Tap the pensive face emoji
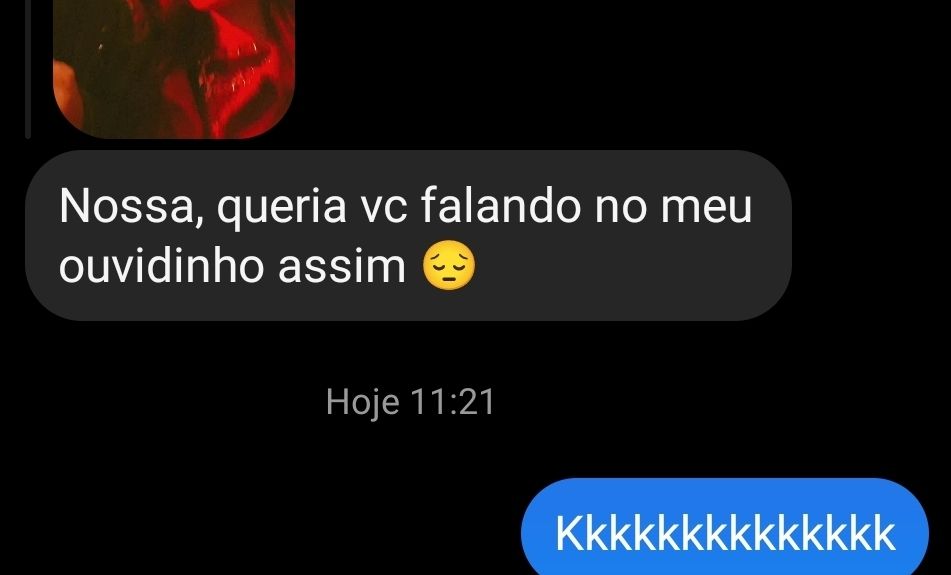 [x=449, y=265]
